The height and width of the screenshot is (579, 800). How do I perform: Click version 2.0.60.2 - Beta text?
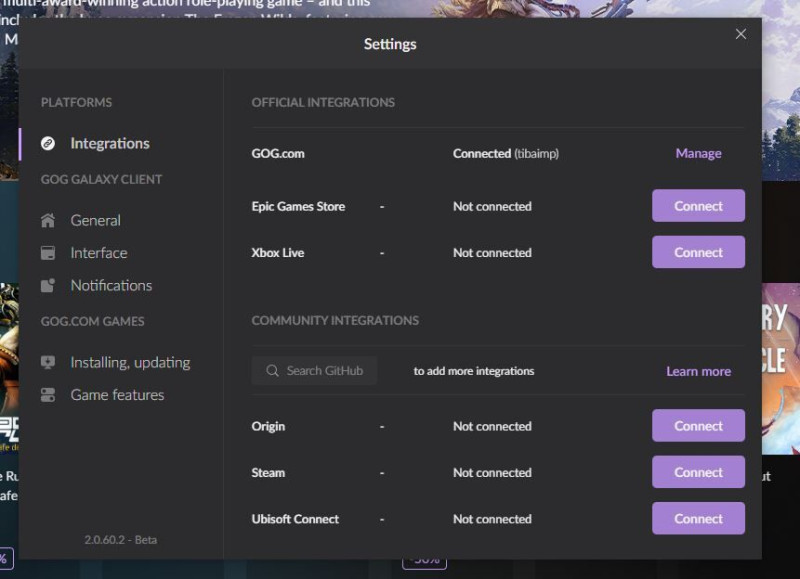[120, 540]
